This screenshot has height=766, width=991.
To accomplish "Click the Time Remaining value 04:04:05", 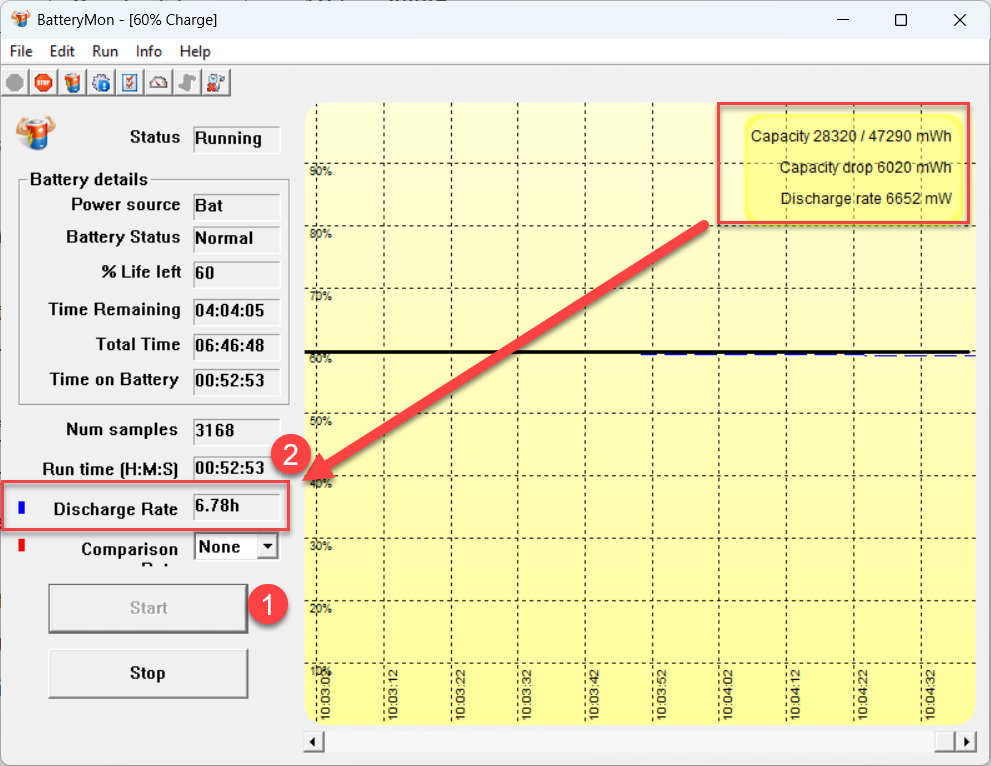I will (236, 311).
